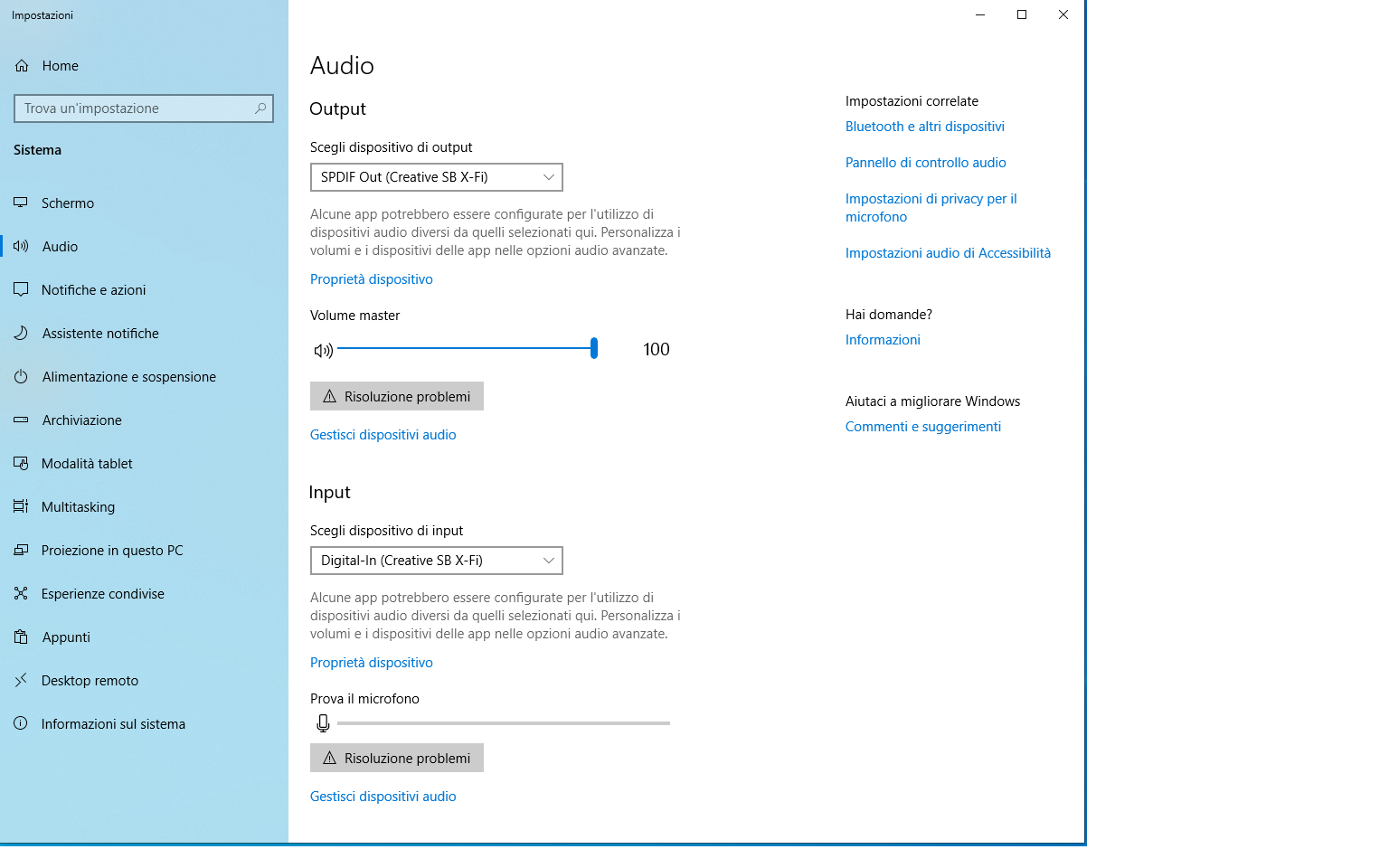Click the Assistente notifiche moon icon
1389x868 pixels.
pyautogui.click(x=21, y=334)
